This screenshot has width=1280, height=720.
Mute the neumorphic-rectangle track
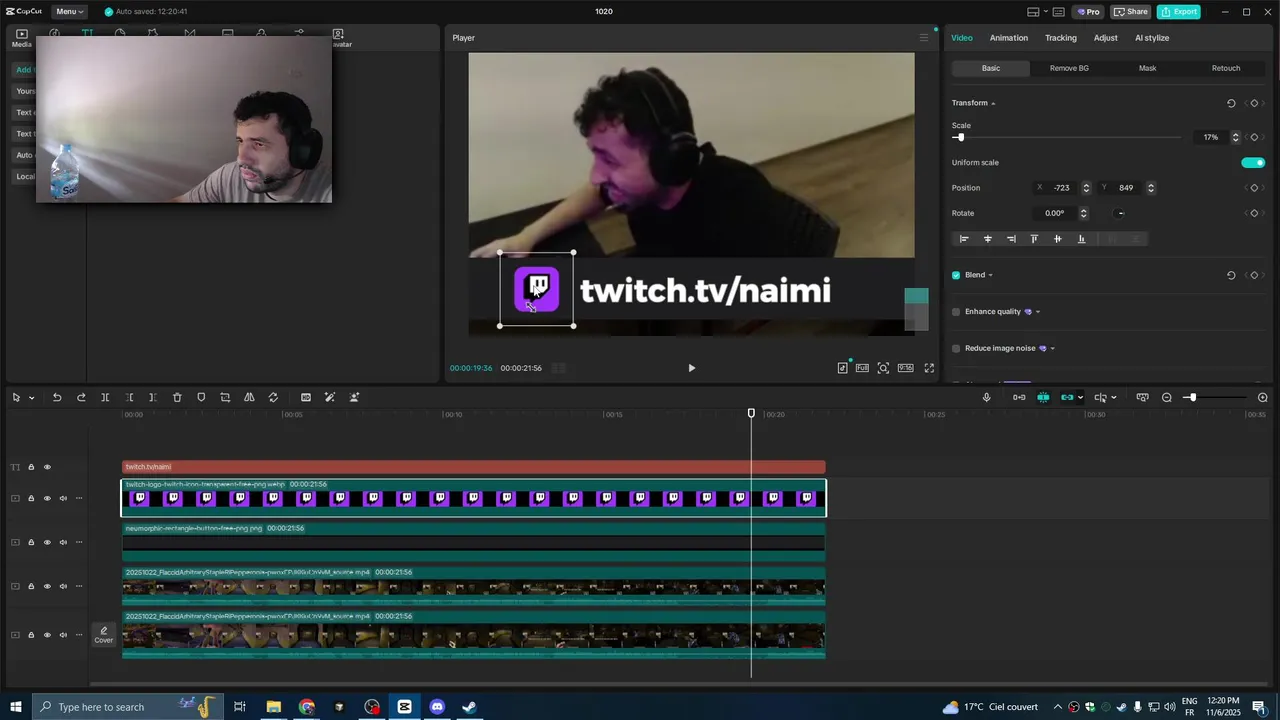[62, 542]
